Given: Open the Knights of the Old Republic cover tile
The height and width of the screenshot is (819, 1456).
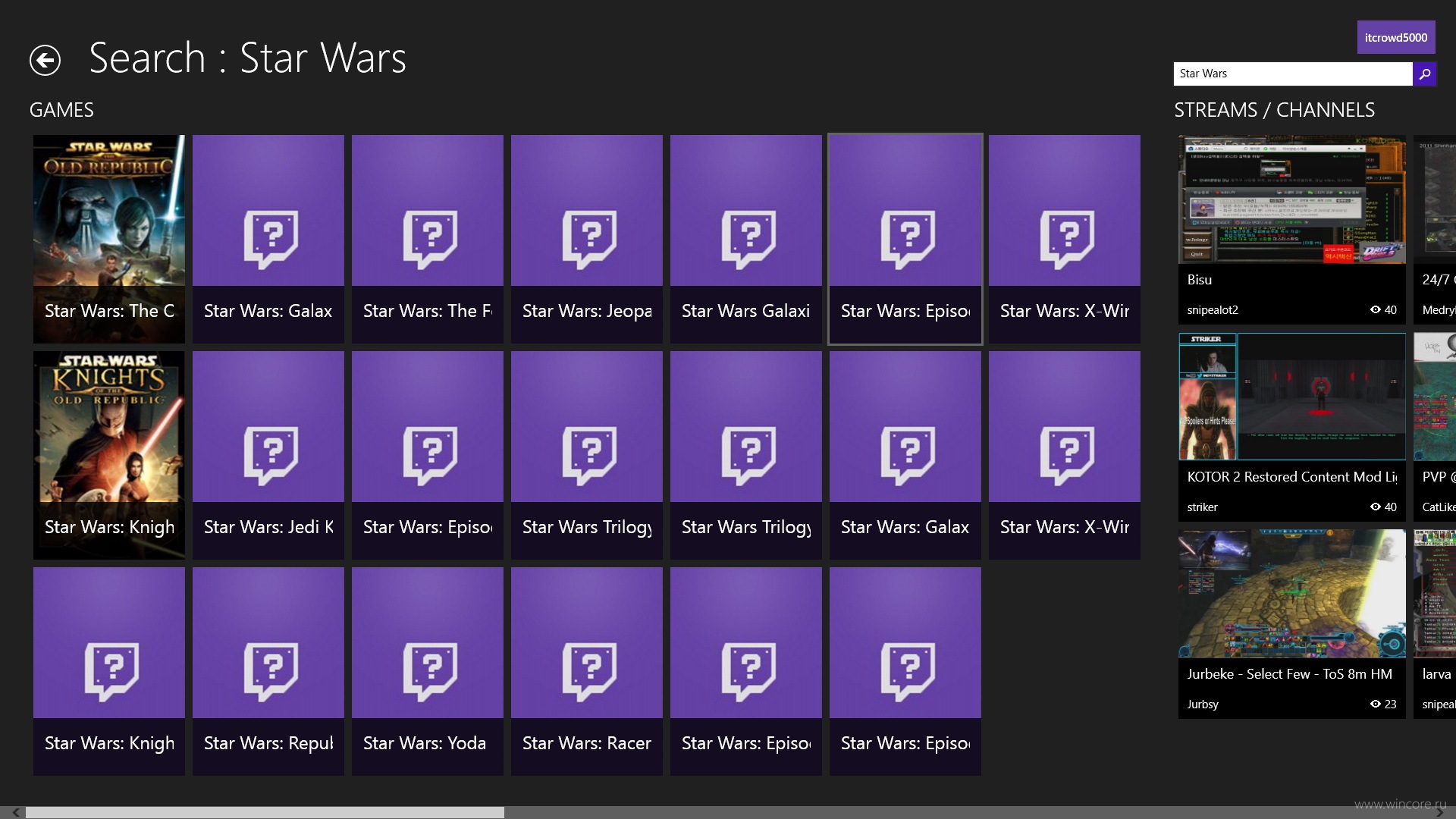Looking at the screenshot, I should point(109,455).
